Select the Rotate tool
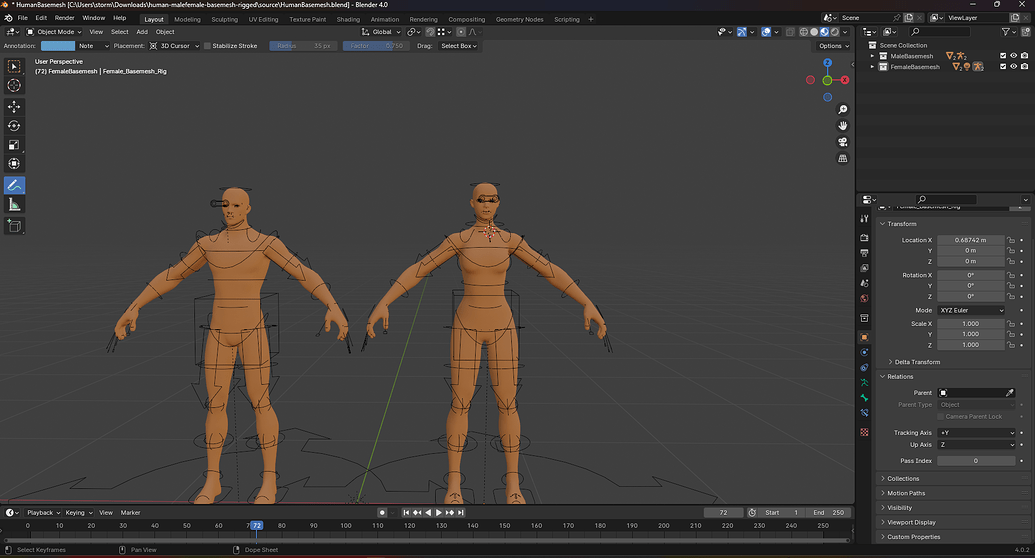The image size is (1035, 558). 14,125
